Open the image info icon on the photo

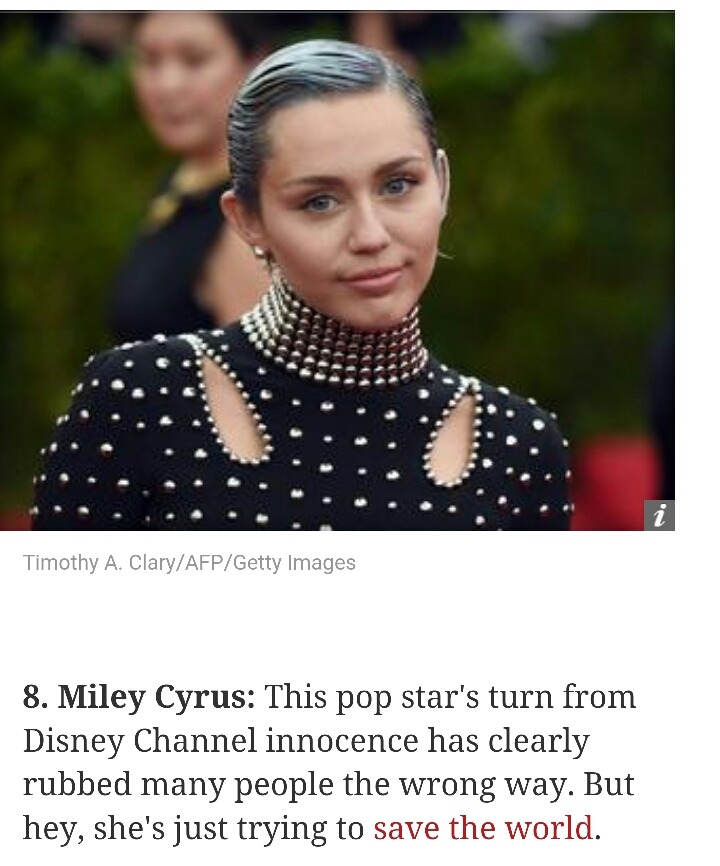coord(659,516)
